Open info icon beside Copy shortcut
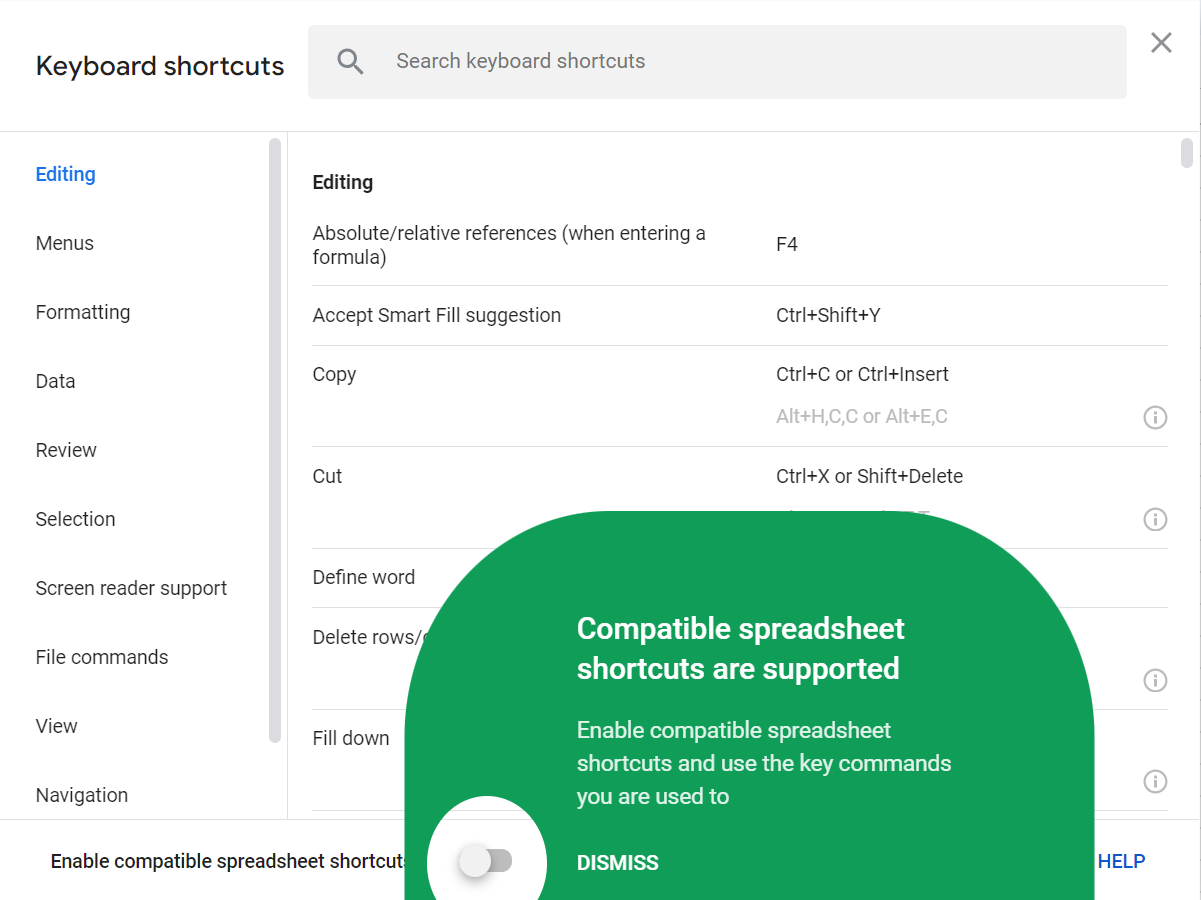The height and width of the screenshot is (900, 1201). click(x=1155, y=417)
